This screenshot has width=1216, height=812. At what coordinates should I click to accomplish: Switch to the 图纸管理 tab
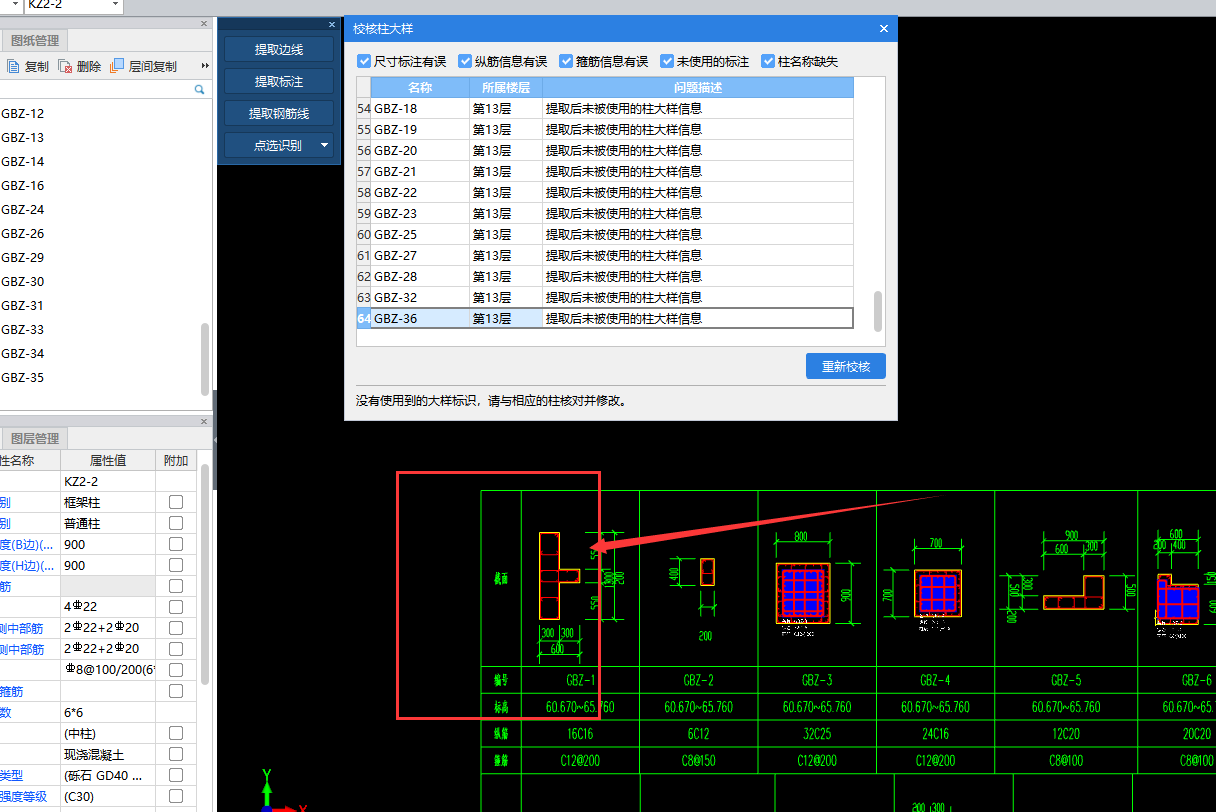pyautogui.click(x=36, y=41)
